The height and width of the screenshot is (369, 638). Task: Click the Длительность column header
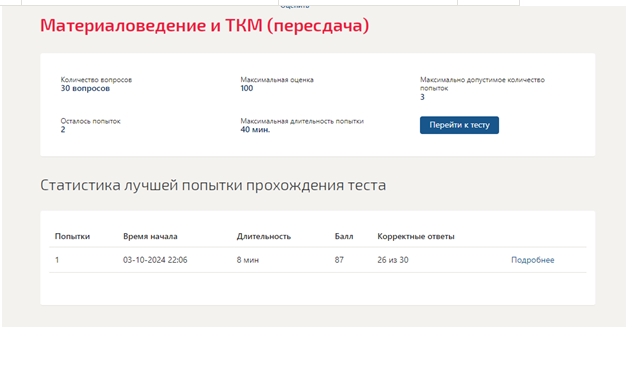point(264,236)
